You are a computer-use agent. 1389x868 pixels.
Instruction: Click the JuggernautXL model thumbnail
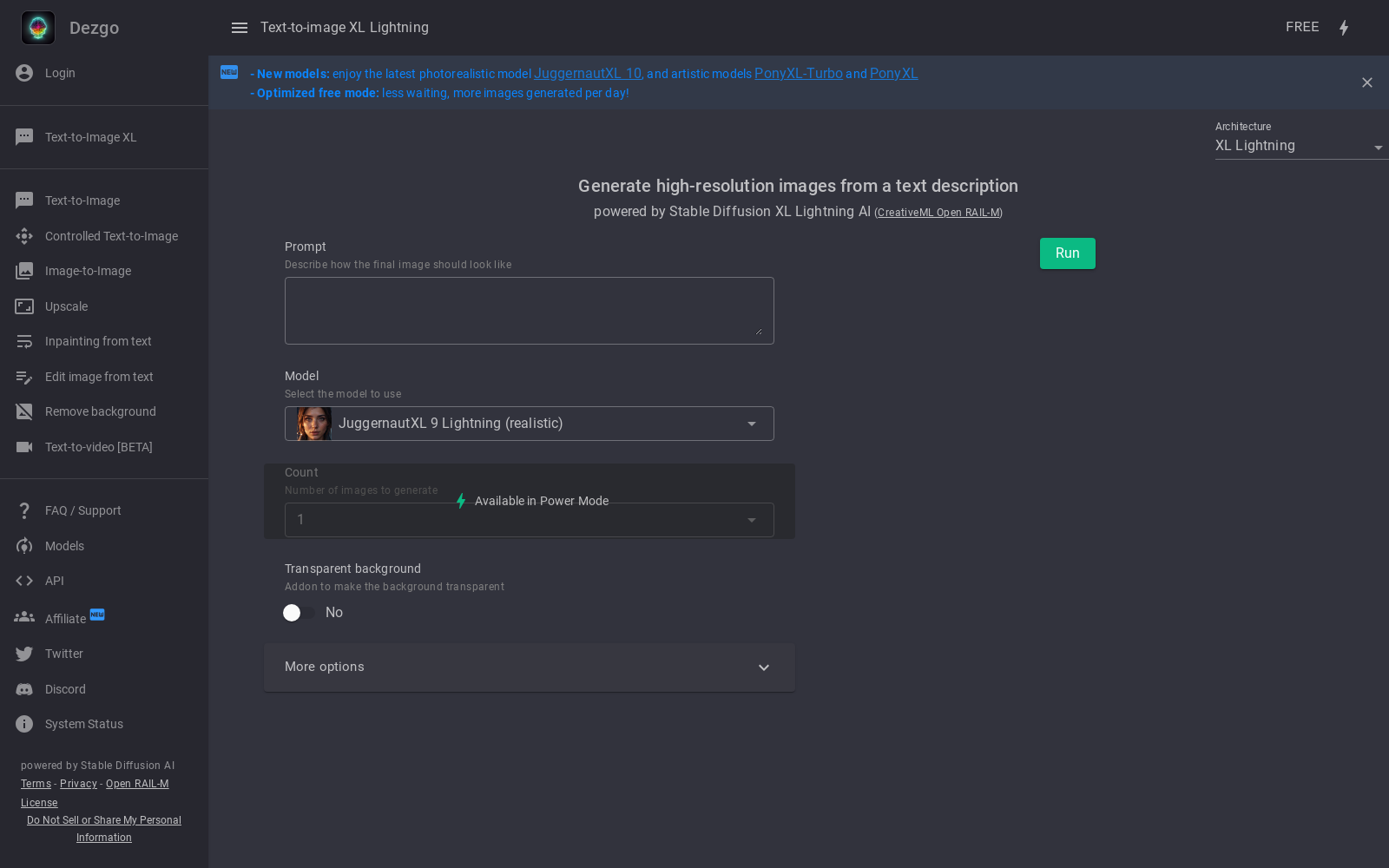pos(313,424)
